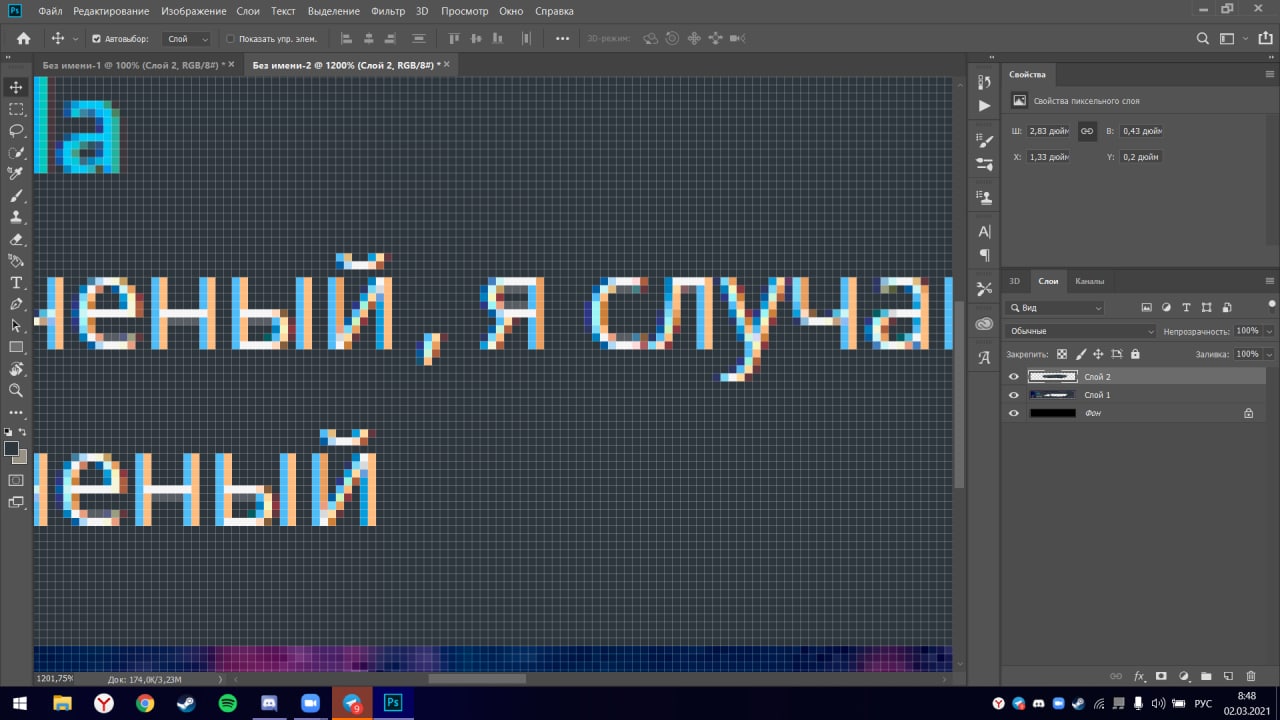Viewport: 1280px width, 720px height.
Task: Add a layer mask
Action: (1161, 677)
